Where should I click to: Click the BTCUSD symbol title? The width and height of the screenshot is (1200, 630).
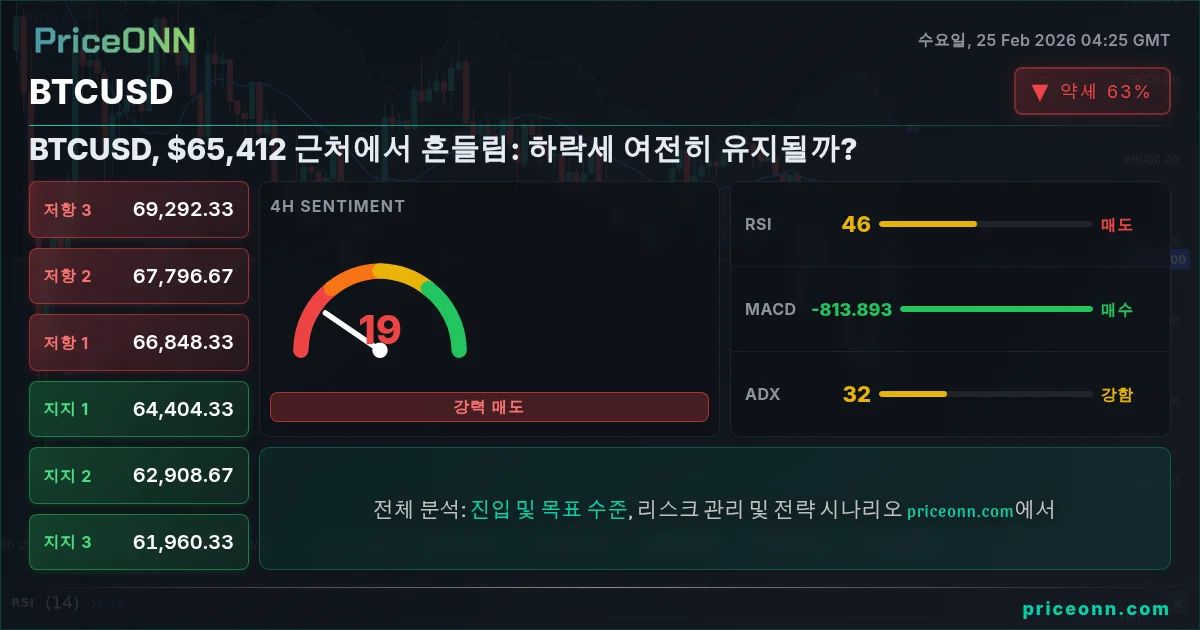click(102, 92)
